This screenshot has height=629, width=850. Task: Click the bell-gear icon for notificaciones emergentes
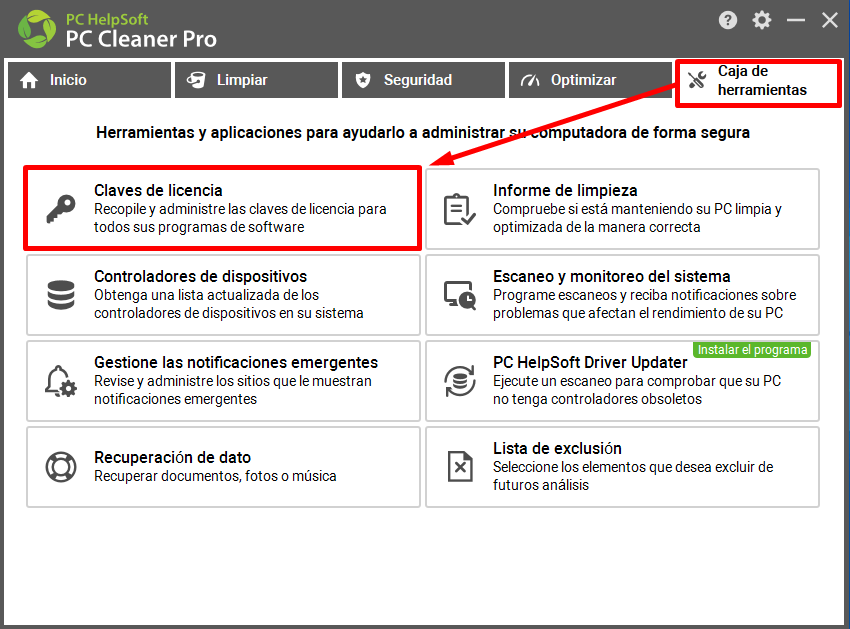(x=61, y=381)
